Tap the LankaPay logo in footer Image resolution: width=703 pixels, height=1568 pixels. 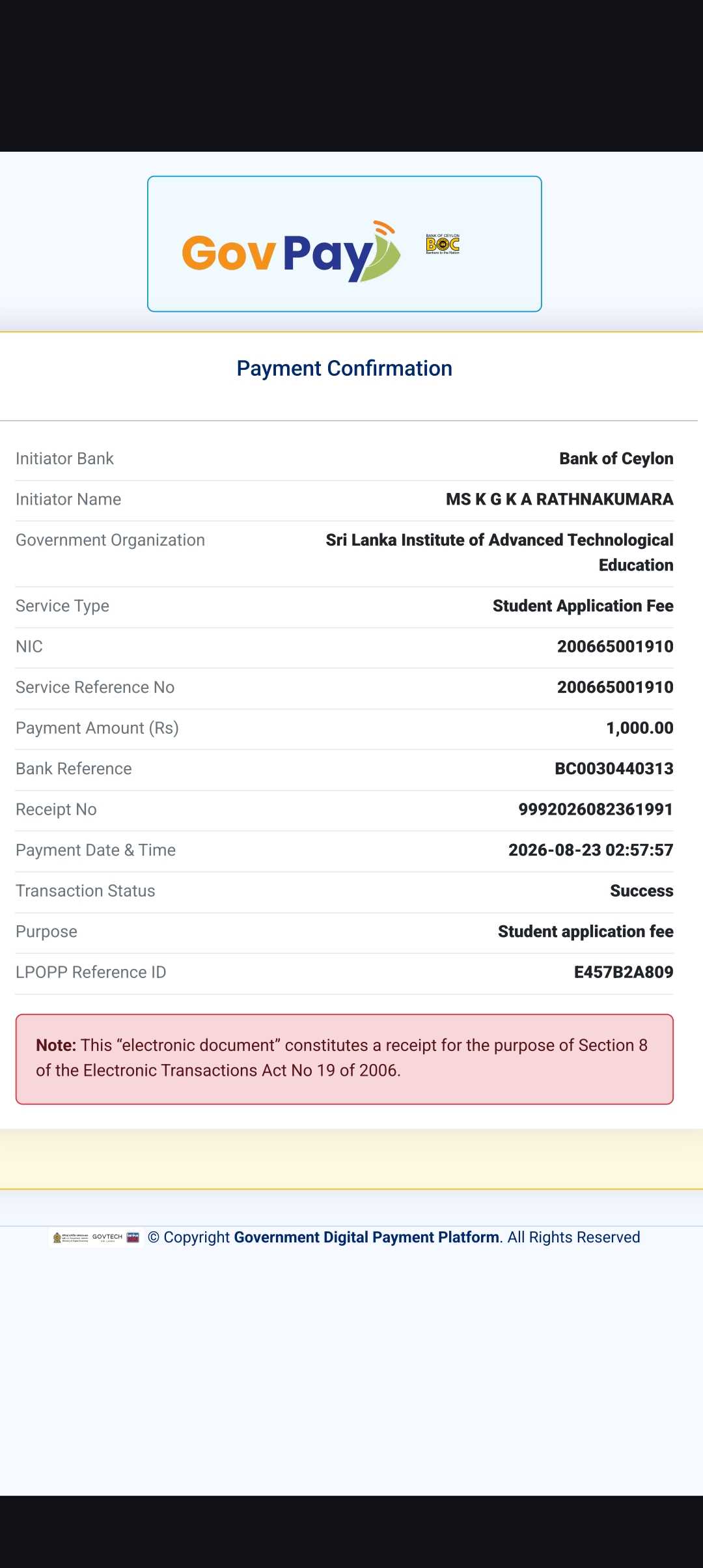[133, 1237]
